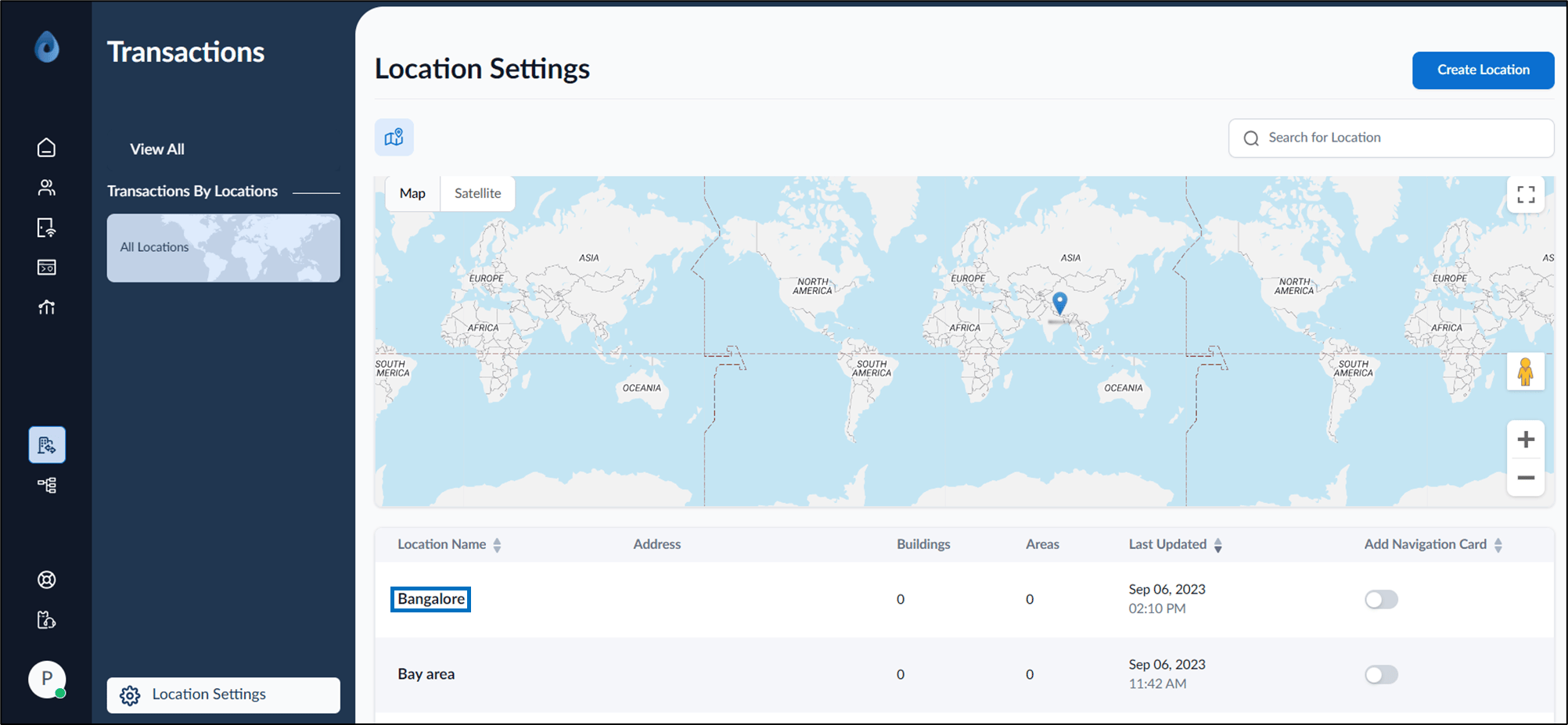Zoom out on the map
The image size is (1568, 725).
[x=1526, y=477]
